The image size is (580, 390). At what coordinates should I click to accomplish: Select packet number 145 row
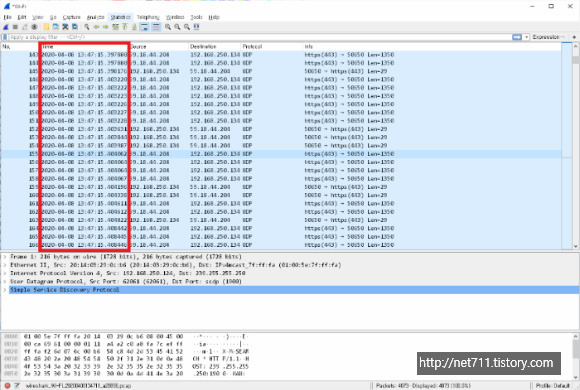[x=281, y=71]
